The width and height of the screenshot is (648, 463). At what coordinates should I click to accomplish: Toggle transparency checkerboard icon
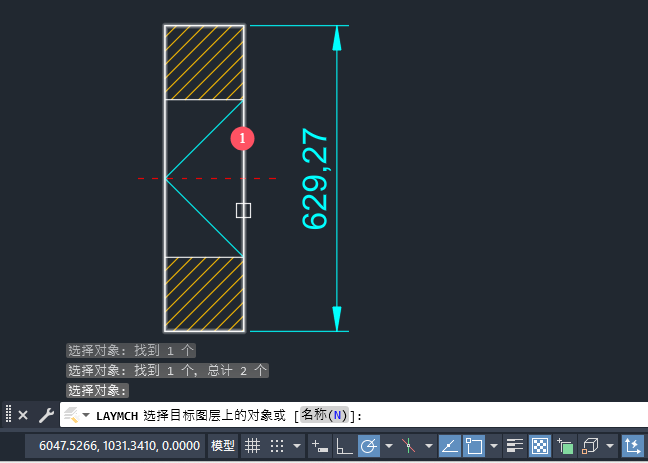(x=540, y=446)
